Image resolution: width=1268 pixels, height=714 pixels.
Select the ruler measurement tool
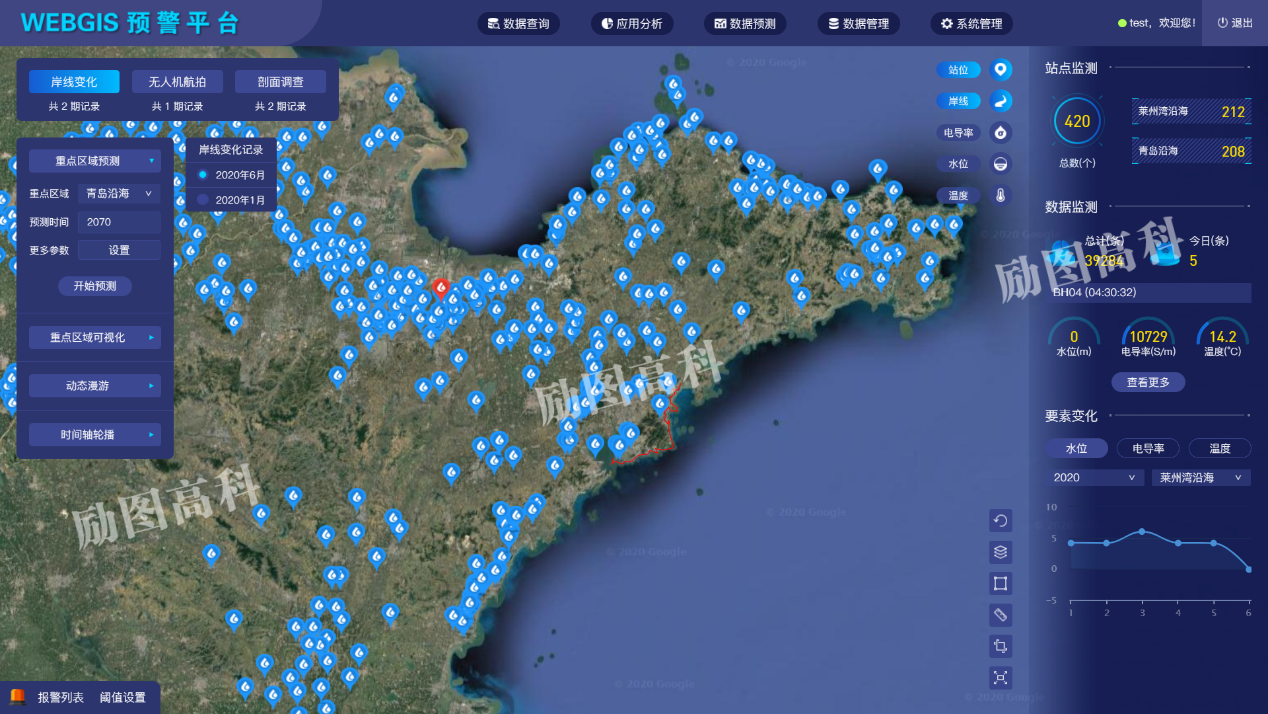(x=1000, y=614)
